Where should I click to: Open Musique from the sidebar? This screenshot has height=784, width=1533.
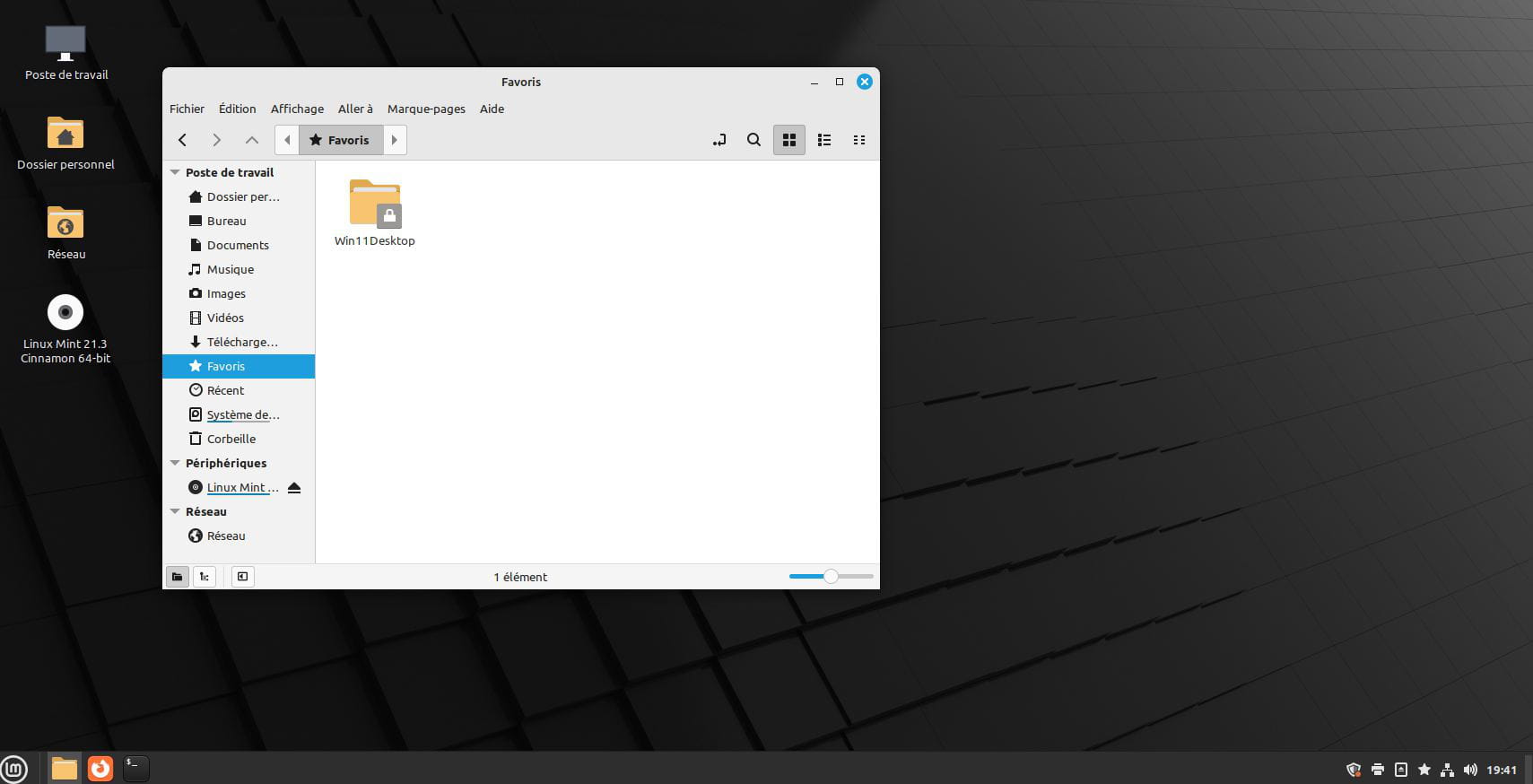click(239, 269)
